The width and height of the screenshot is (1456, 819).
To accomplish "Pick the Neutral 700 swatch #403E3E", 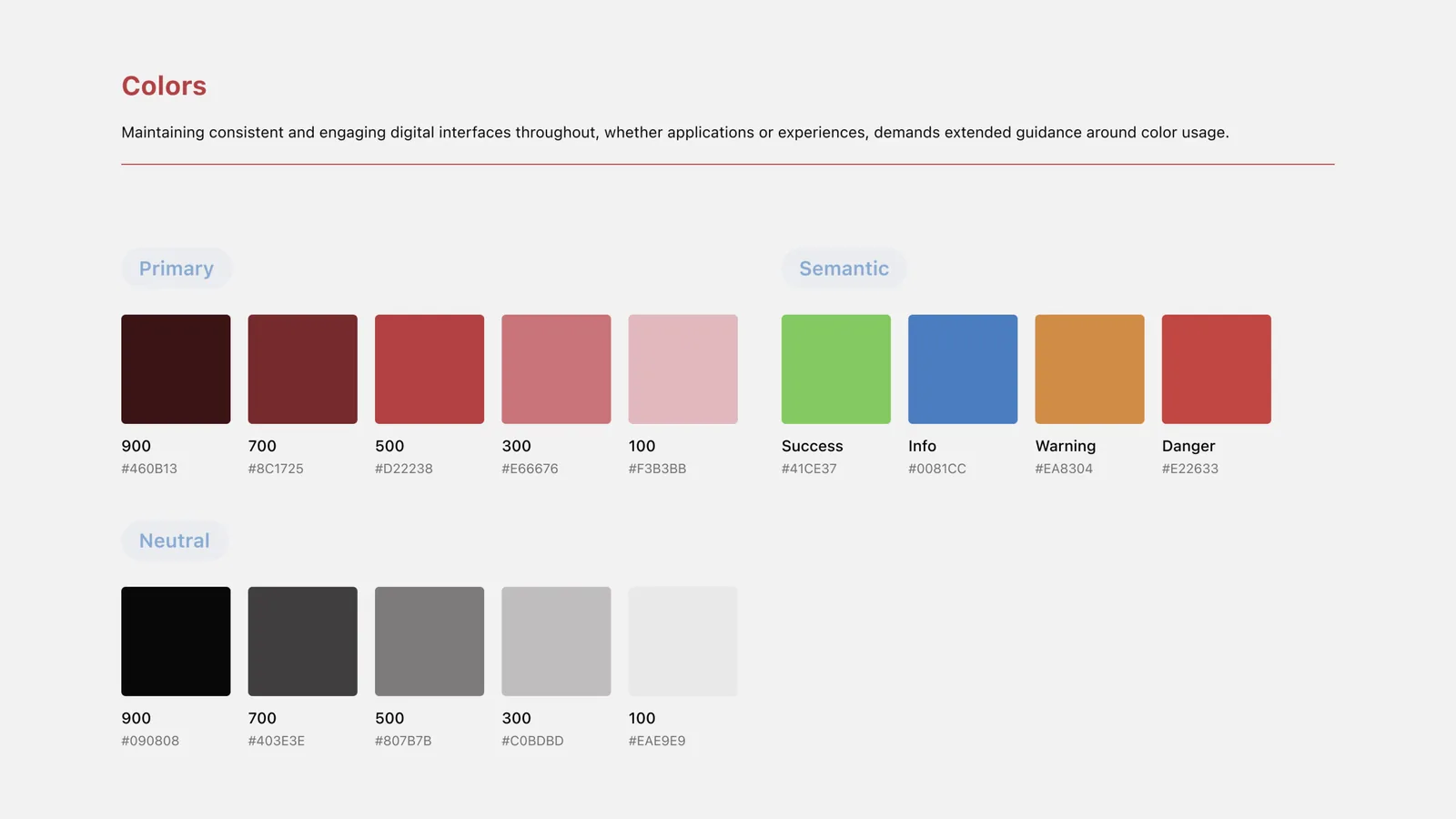I will click(x=303, y=642).
